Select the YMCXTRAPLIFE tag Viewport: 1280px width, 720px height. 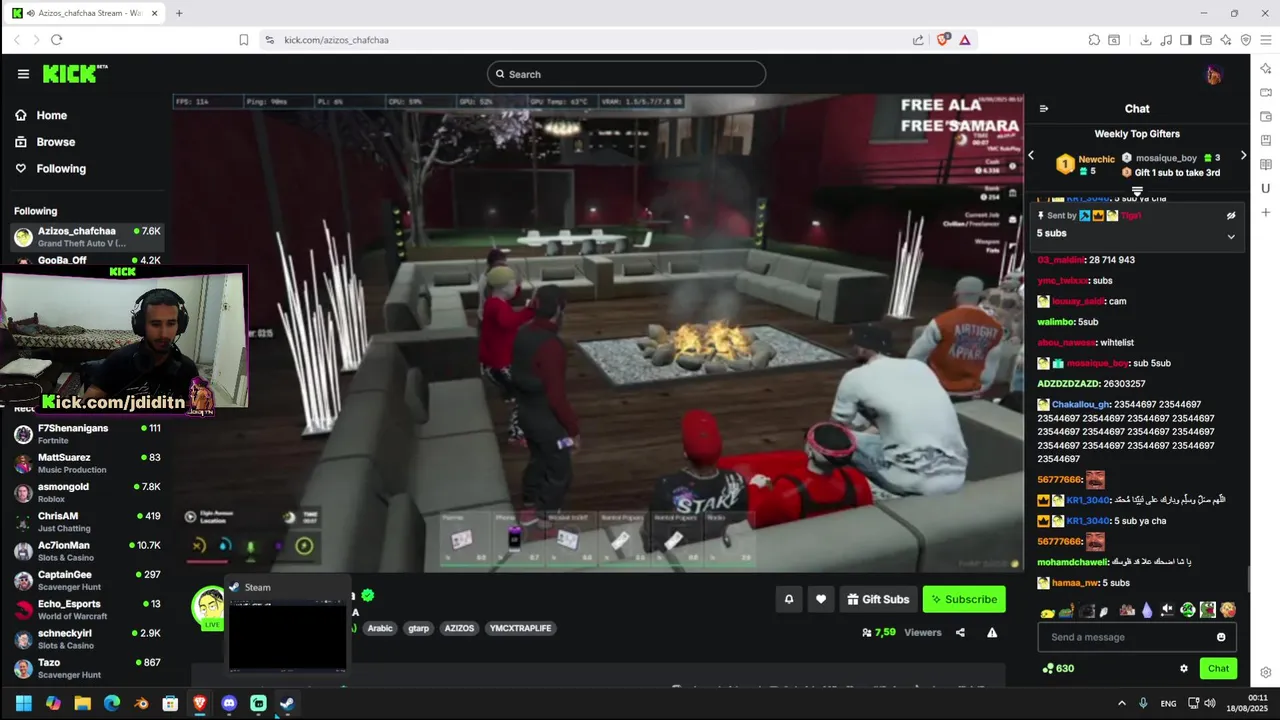click(520, 628)
